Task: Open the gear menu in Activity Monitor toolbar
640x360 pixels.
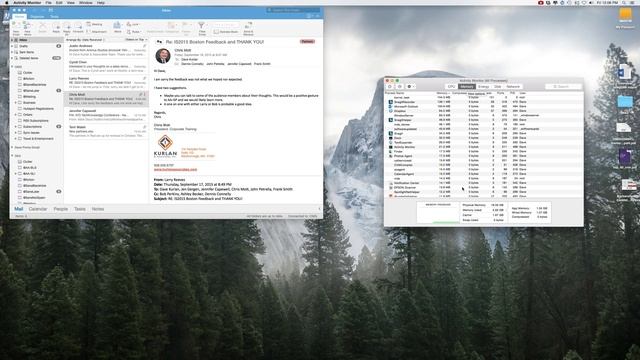Action: pos(411,87)
